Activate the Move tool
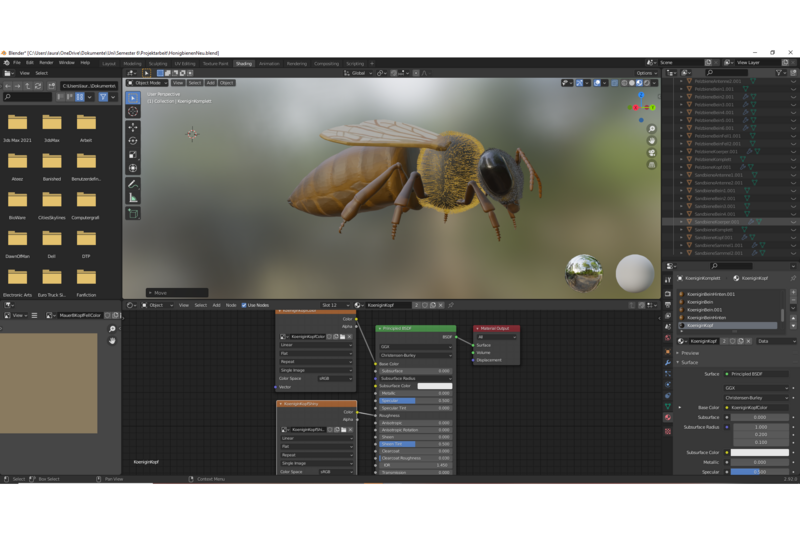The image size is (800, 533). (133, 127)
